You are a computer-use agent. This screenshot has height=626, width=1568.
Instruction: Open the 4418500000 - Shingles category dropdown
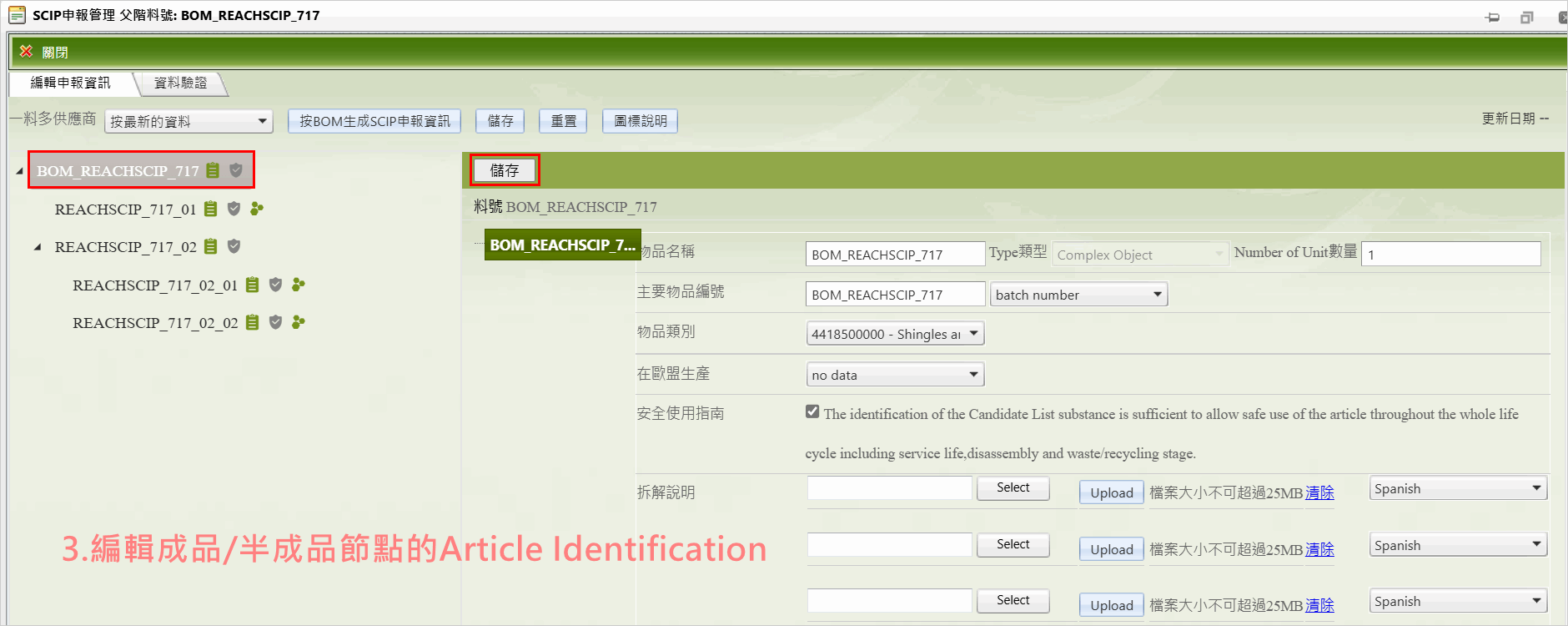(x=895, y=334)
